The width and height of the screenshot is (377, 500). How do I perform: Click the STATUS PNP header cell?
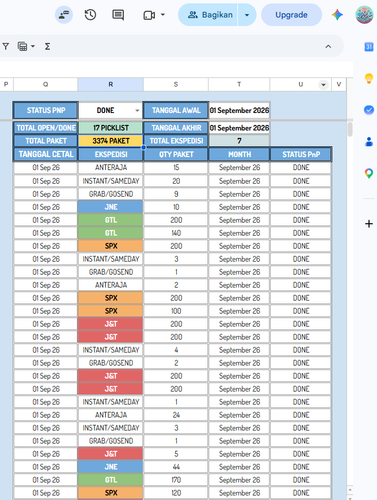(x=46, y=110)
